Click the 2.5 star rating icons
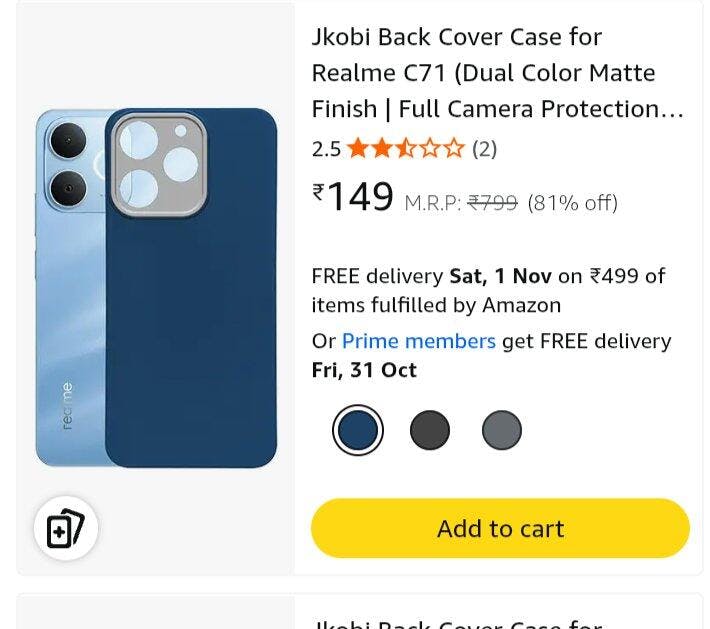 [x=406, y=149]
